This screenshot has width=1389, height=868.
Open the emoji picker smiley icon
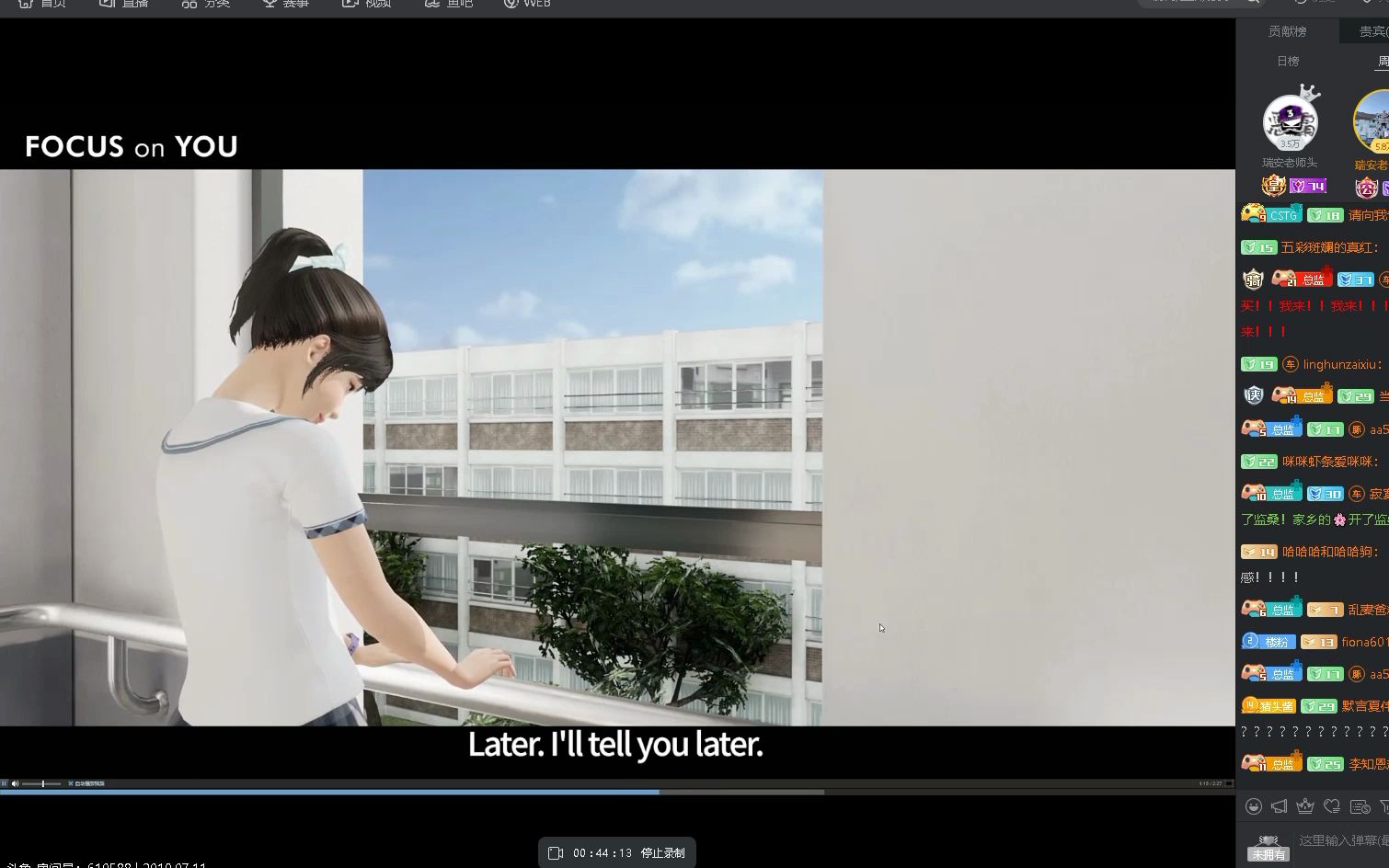1253,806
